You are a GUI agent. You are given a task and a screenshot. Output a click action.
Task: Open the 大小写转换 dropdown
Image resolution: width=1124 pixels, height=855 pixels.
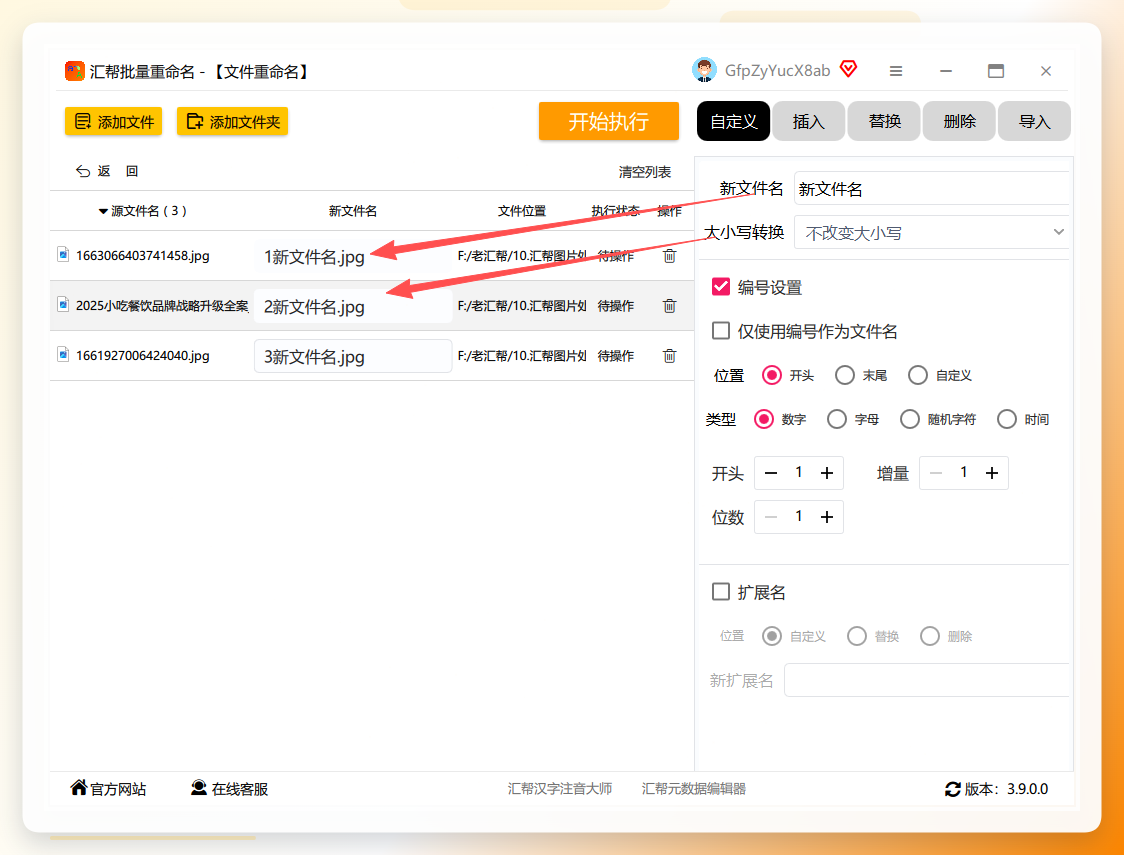coord(931,232)
